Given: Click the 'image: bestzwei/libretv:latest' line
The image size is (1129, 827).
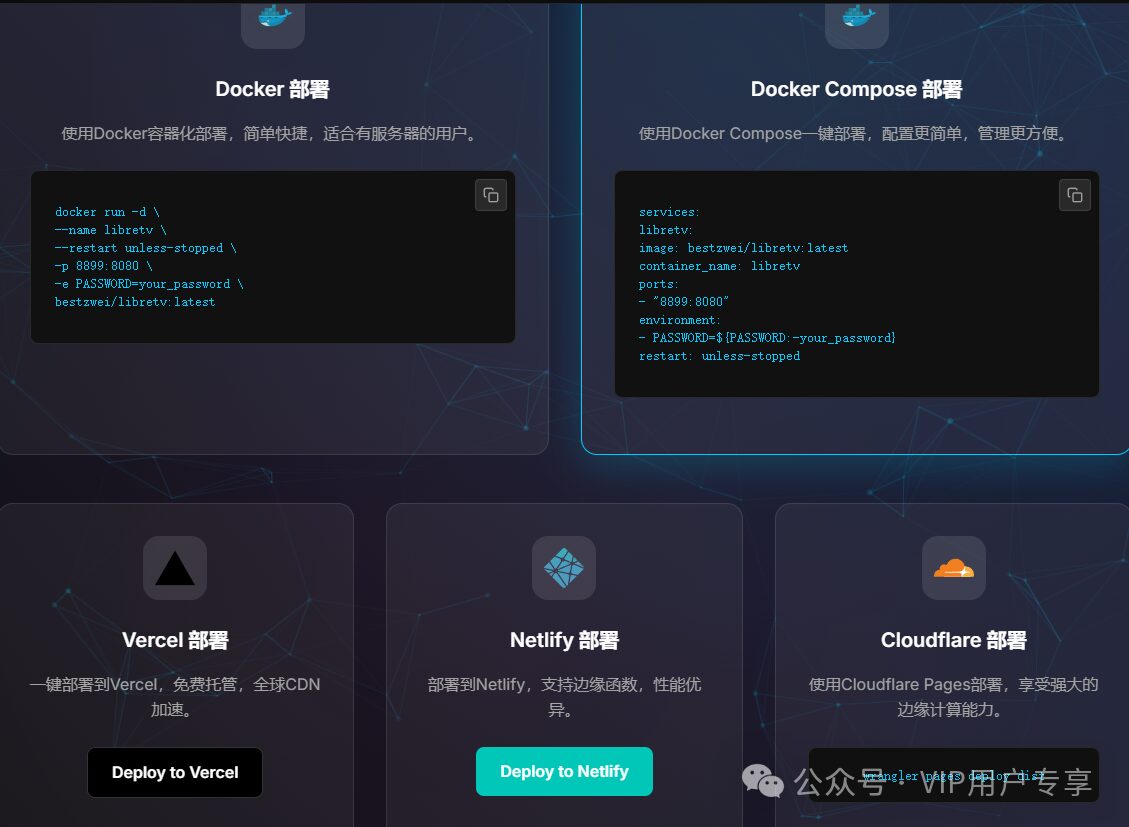Looking at the screenshot, I should click(744, 248).
